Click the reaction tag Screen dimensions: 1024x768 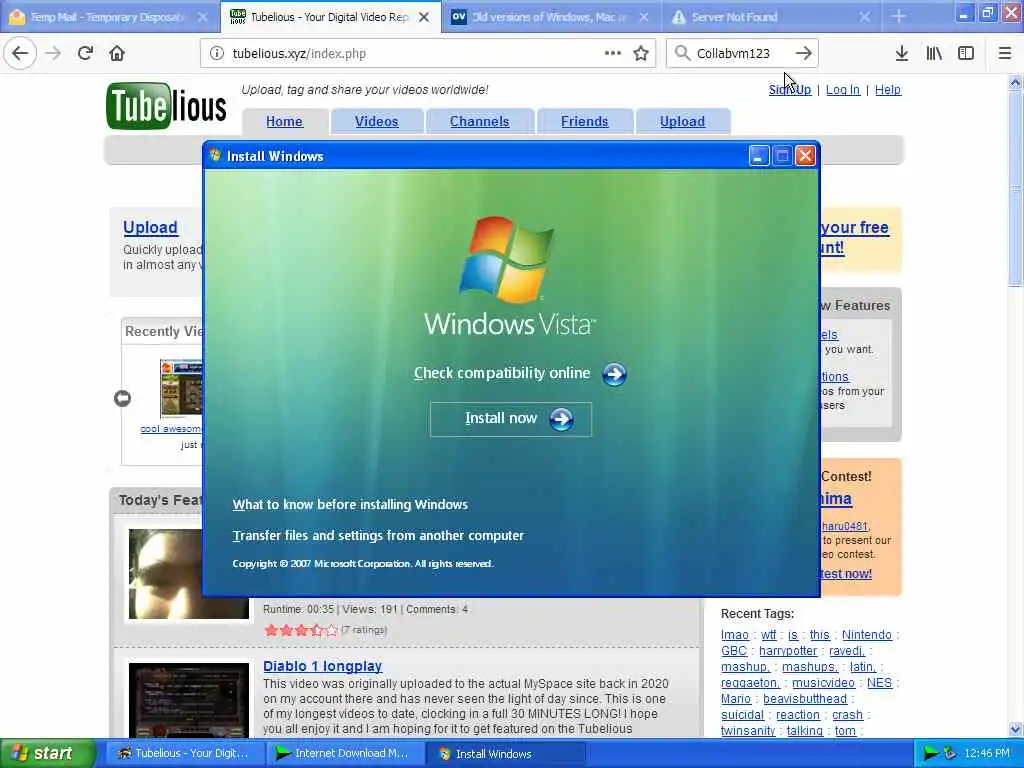click(x=797, y=715)
